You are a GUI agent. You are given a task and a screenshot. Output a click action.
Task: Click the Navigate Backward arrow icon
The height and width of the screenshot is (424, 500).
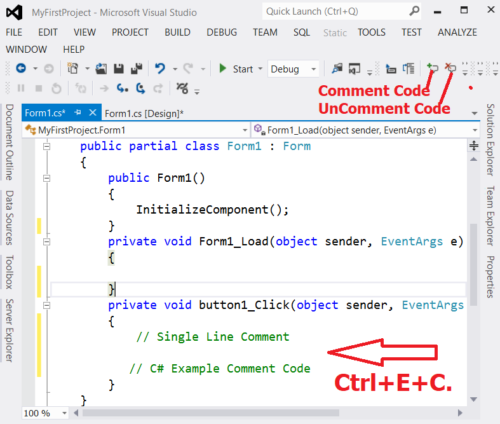(x=21, y=69)
